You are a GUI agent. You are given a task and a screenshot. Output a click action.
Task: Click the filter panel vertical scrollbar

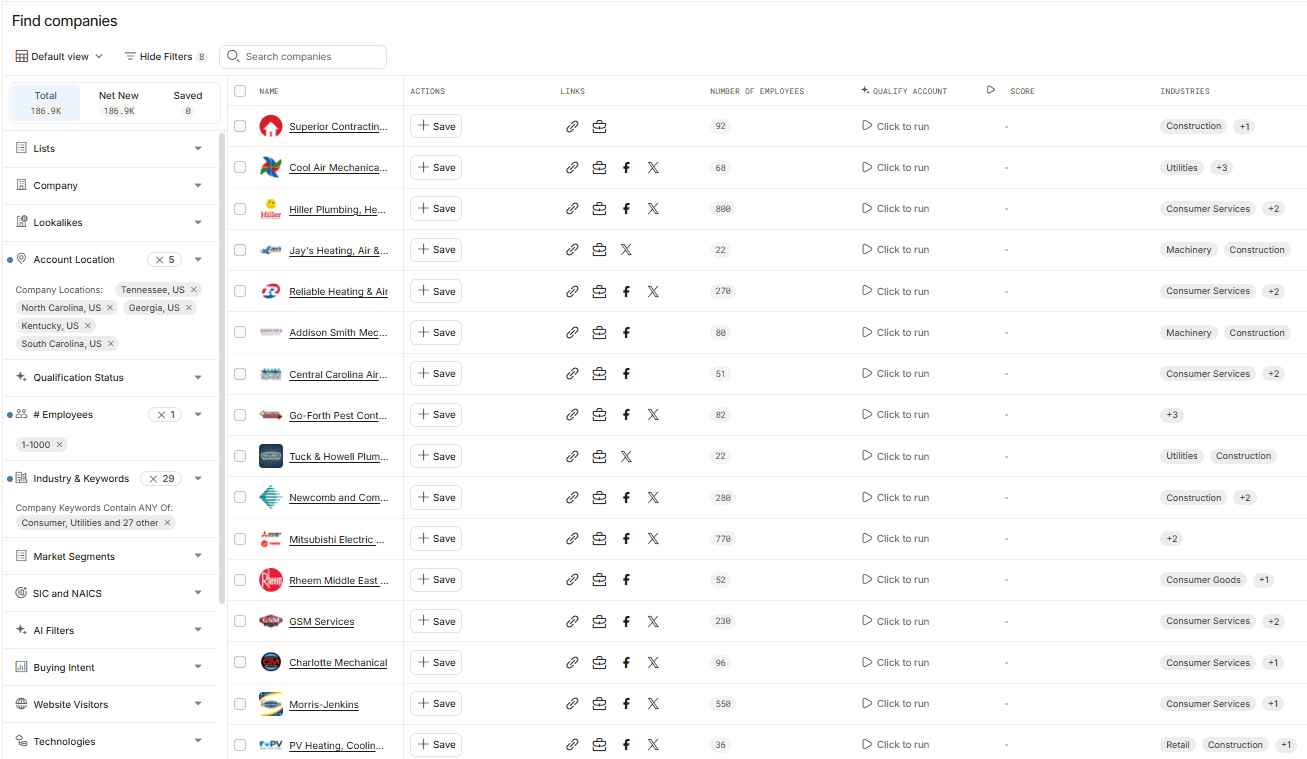click(221, 368)
